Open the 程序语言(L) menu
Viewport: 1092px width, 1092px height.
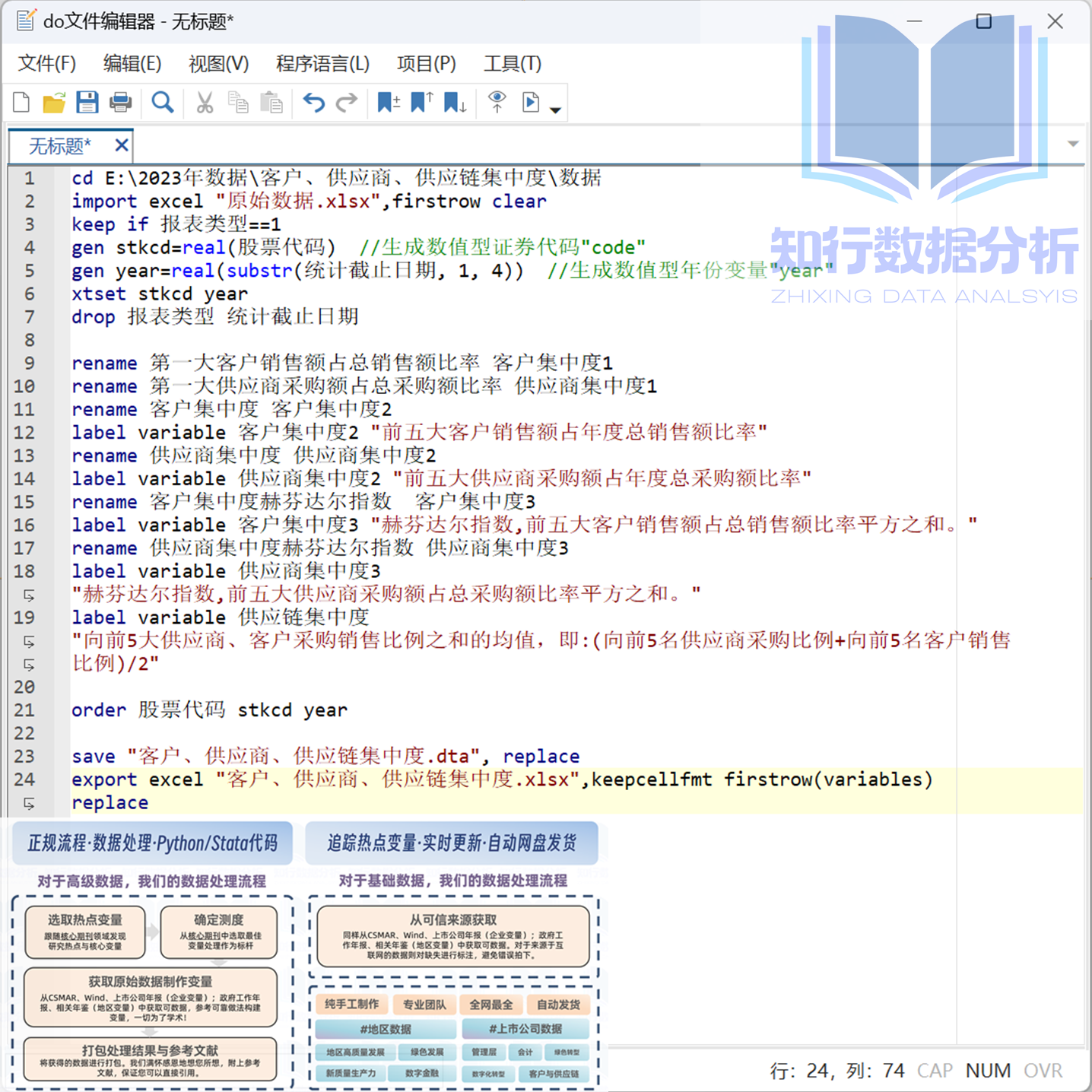coord(322,64)
